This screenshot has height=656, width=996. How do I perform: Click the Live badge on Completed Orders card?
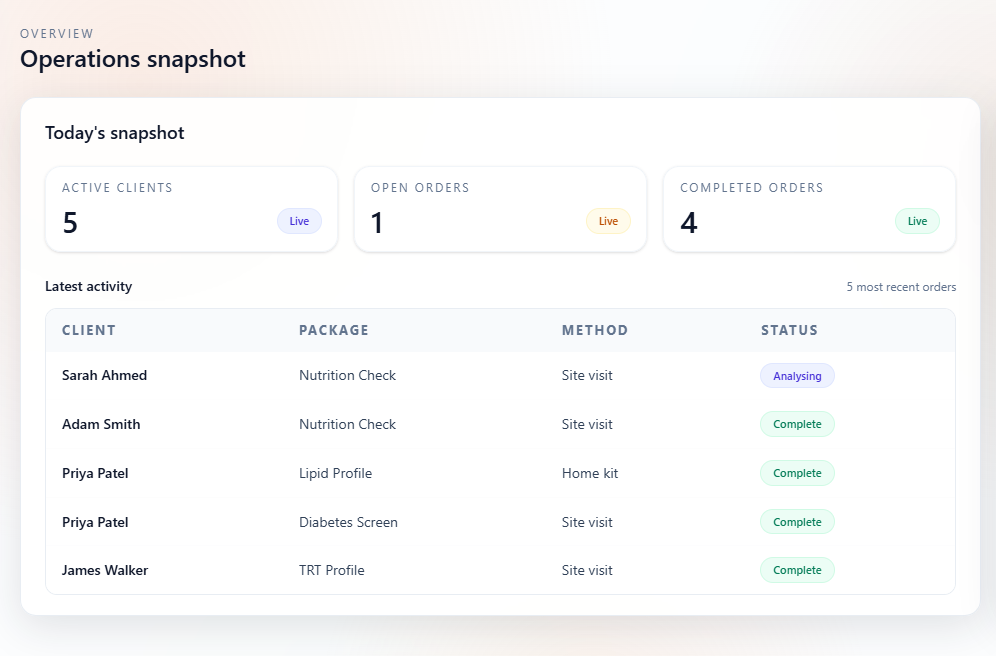click(x=917, y=221)
